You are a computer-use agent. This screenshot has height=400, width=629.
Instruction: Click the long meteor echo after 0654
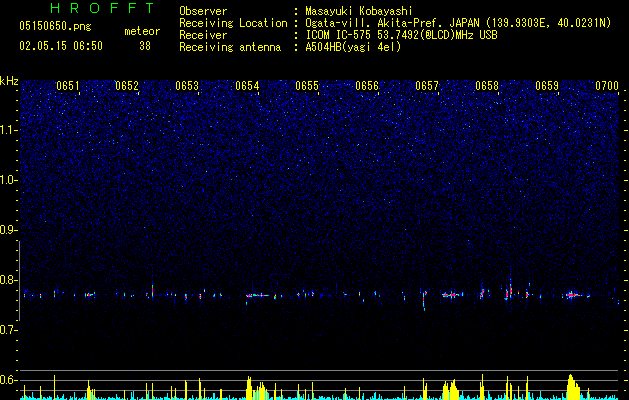pos(258,295)
